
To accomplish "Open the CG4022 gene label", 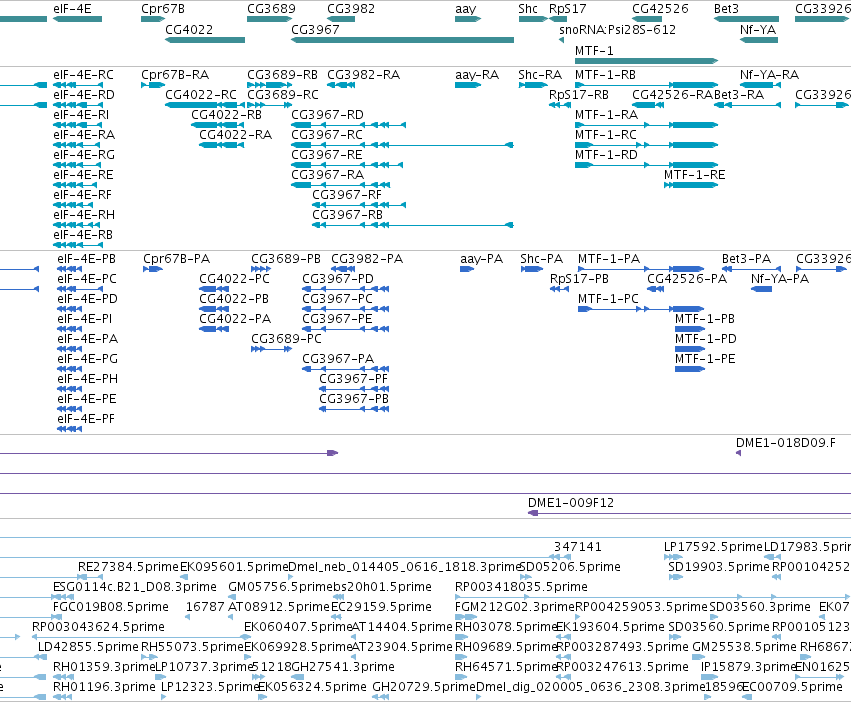I will coord(189,29).
